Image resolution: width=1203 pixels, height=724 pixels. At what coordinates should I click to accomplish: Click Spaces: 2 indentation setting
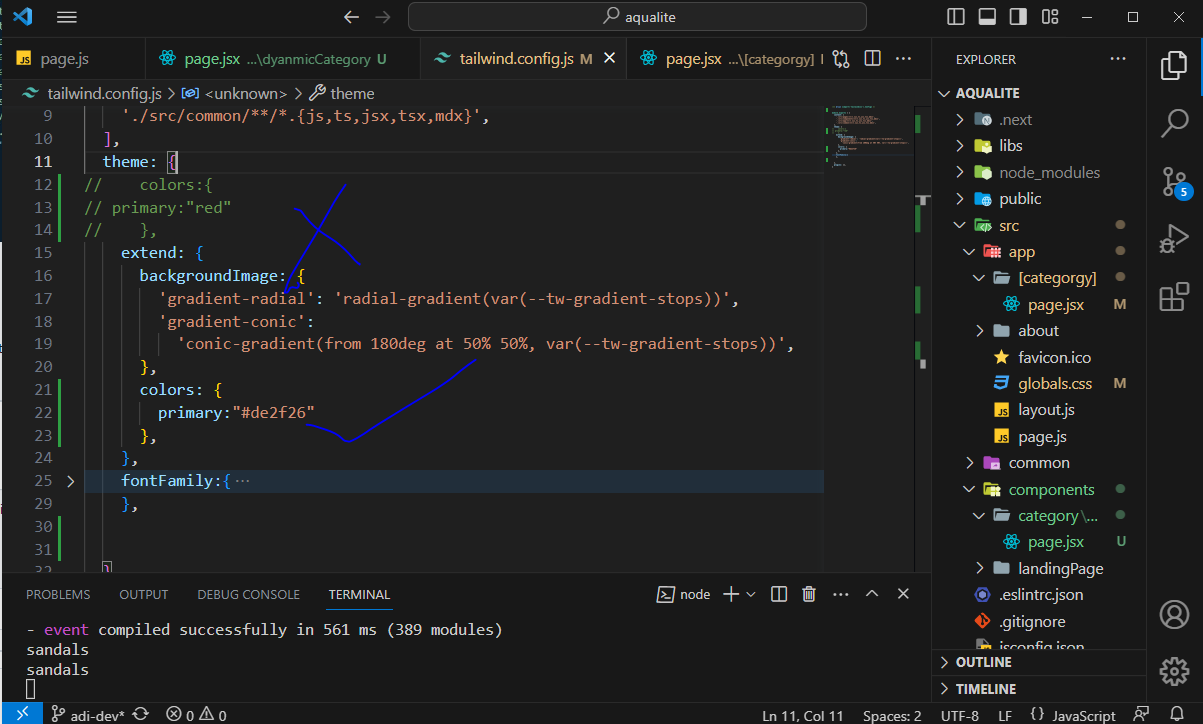click(x=892, y=715)
